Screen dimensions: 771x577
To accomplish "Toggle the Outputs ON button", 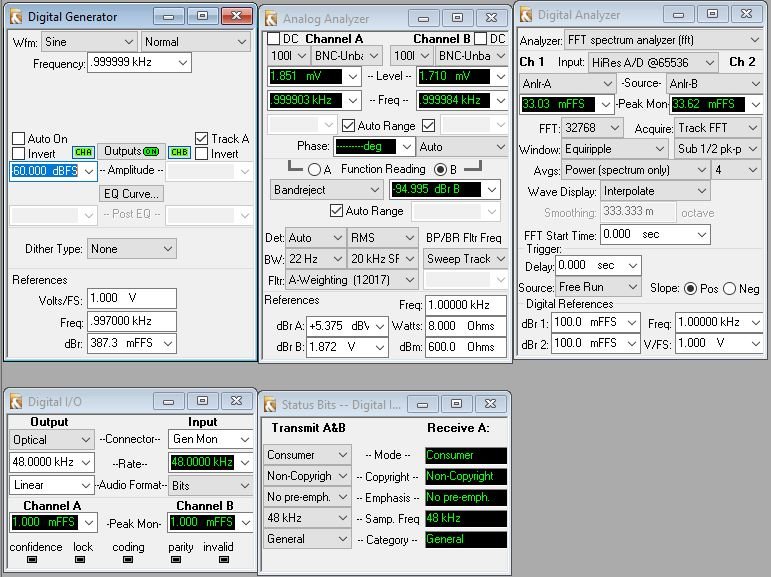I will pyautogui.click(x=131, y=152).
